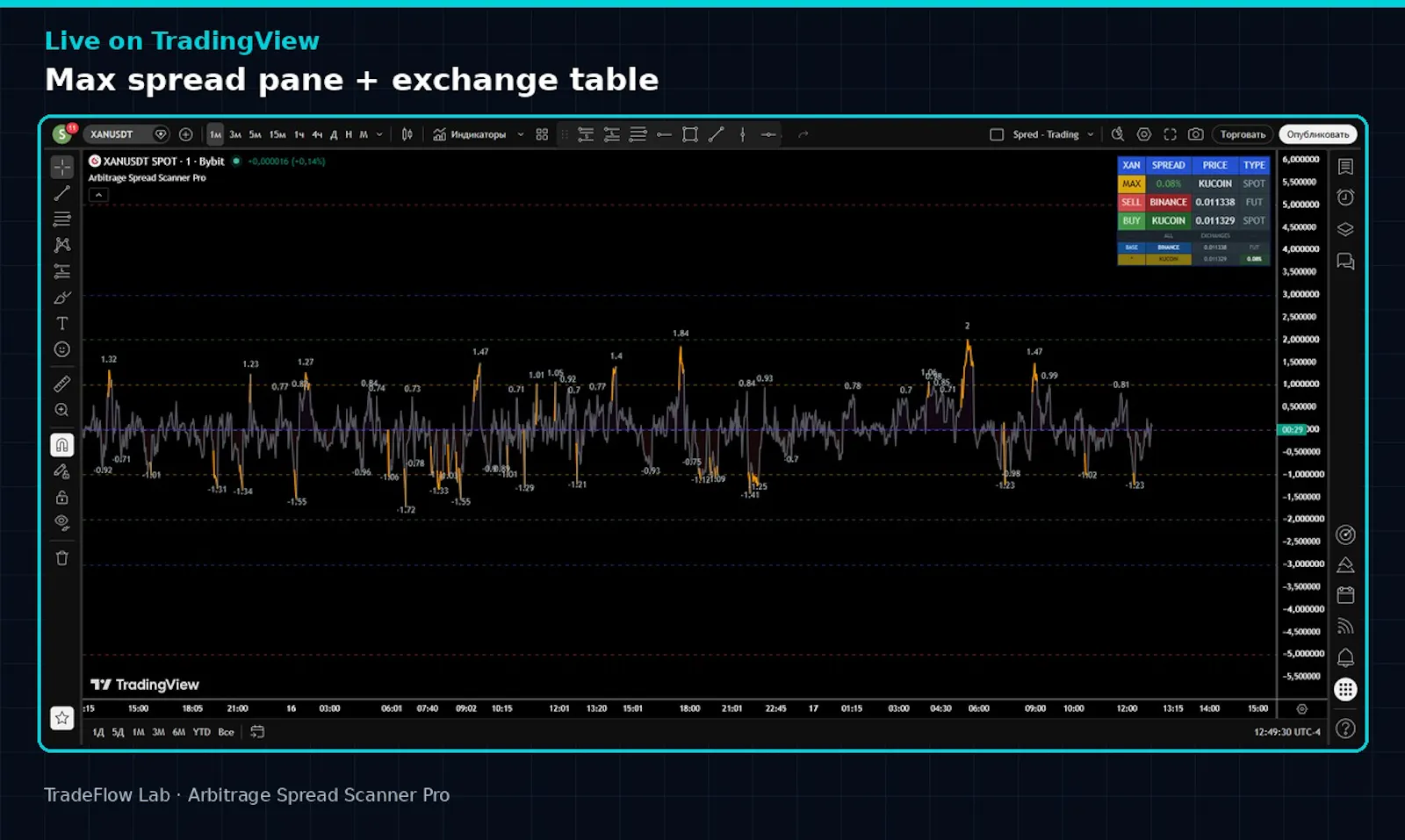Open the go to date icon

click(257, 732)
